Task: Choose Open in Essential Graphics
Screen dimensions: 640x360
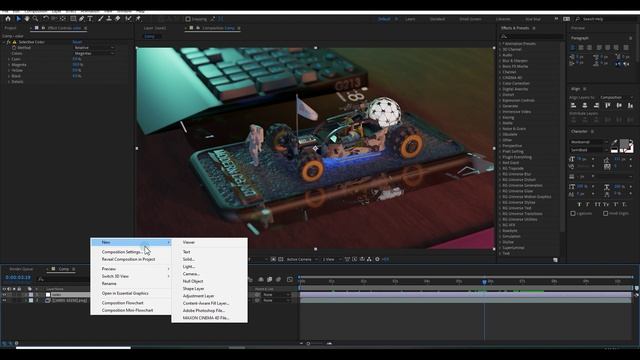Action: [125, 293]
